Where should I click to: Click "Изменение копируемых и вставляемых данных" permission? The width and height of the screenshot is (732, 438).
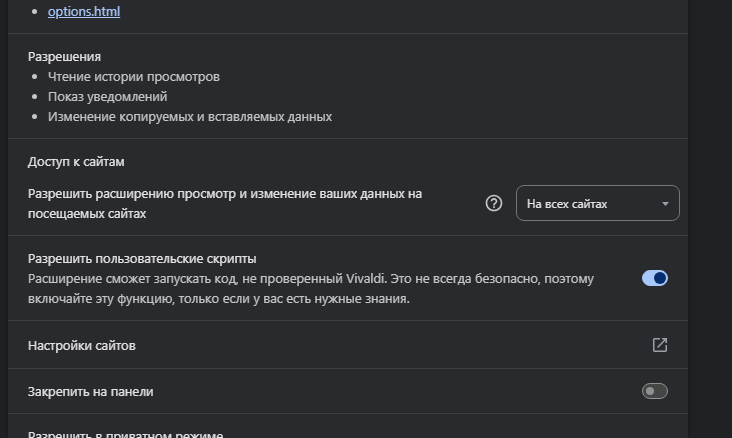pyautogui.click(x=190, y=117)
